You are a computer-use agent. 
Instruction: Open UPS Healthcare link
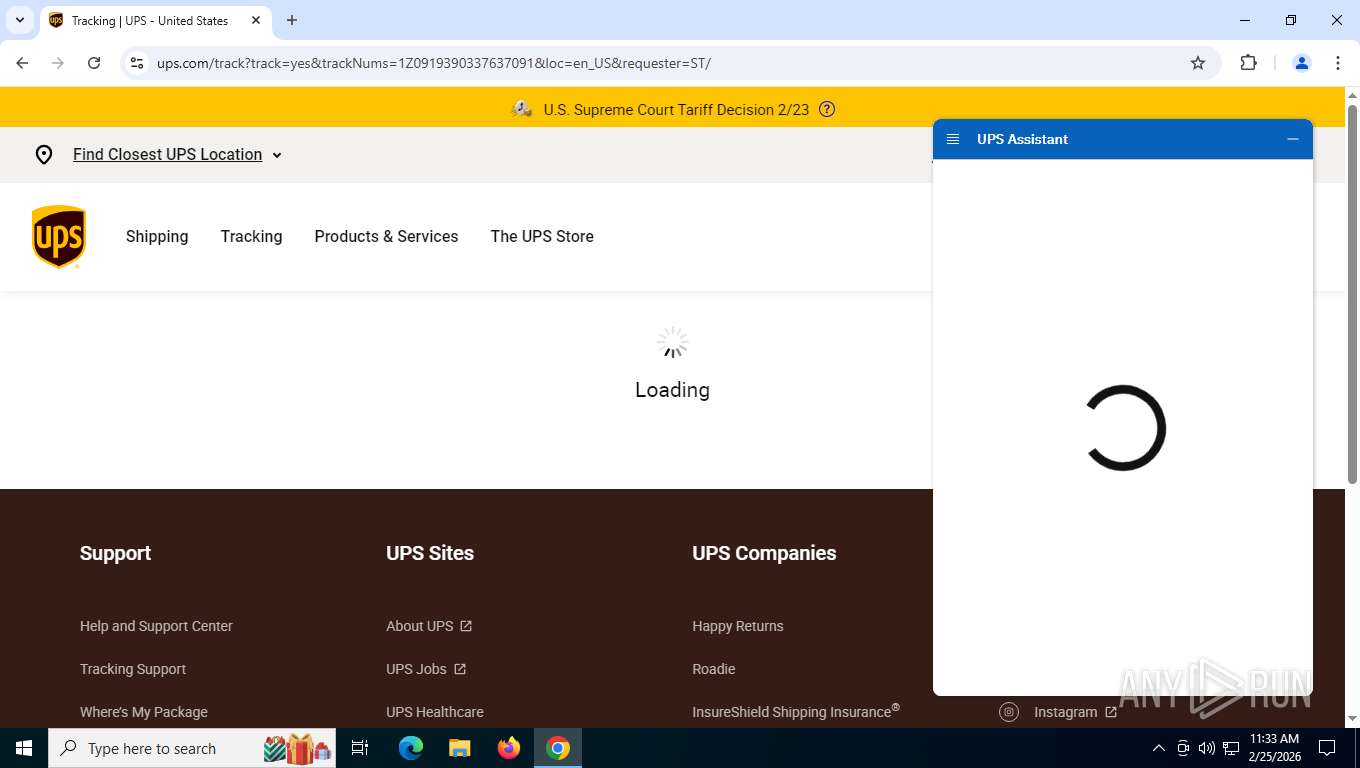click(435, 712)
